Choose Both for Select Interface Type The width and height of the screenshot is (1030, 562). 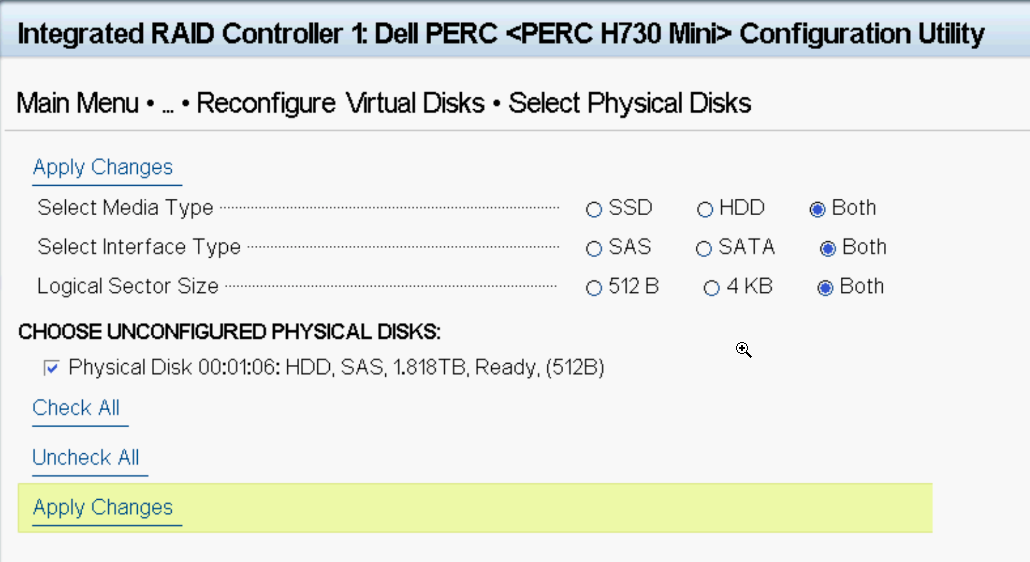click(828, 249)
